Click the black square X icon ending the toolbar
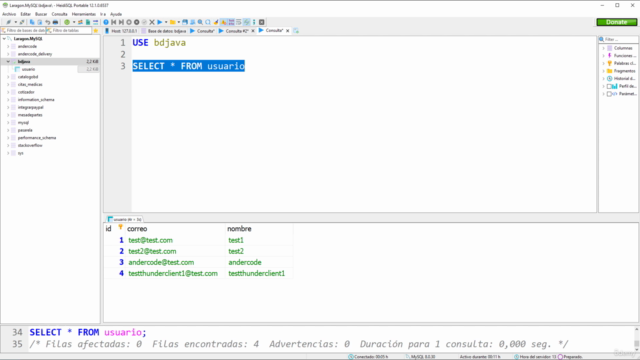This screenshot has height=360, width=640. [262, 22]
